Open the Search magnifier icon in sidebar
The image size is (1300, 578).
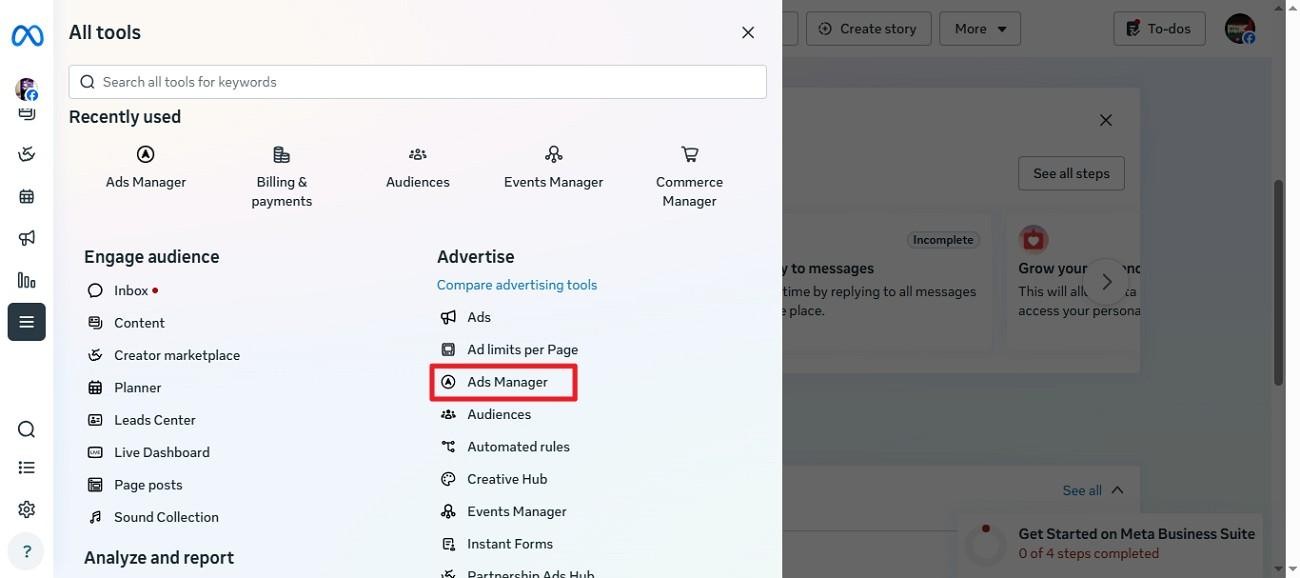[x=27, y=429]
